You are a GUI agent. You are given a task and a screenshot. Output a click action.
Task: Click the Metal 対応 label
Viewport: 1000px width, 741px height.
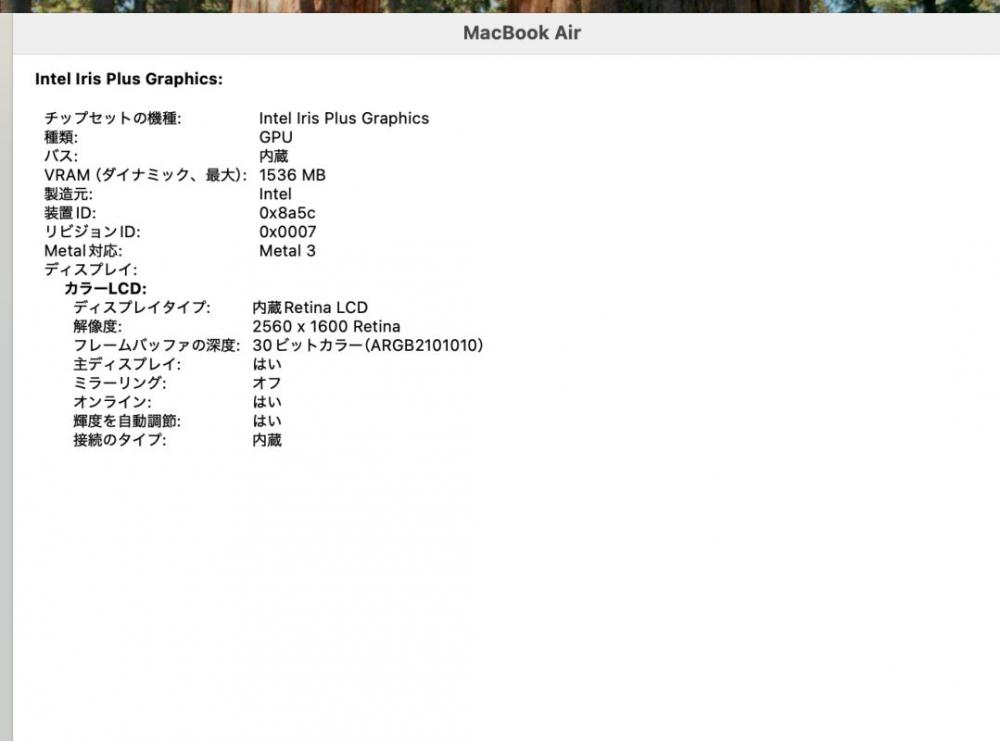(x=83, y=251)
